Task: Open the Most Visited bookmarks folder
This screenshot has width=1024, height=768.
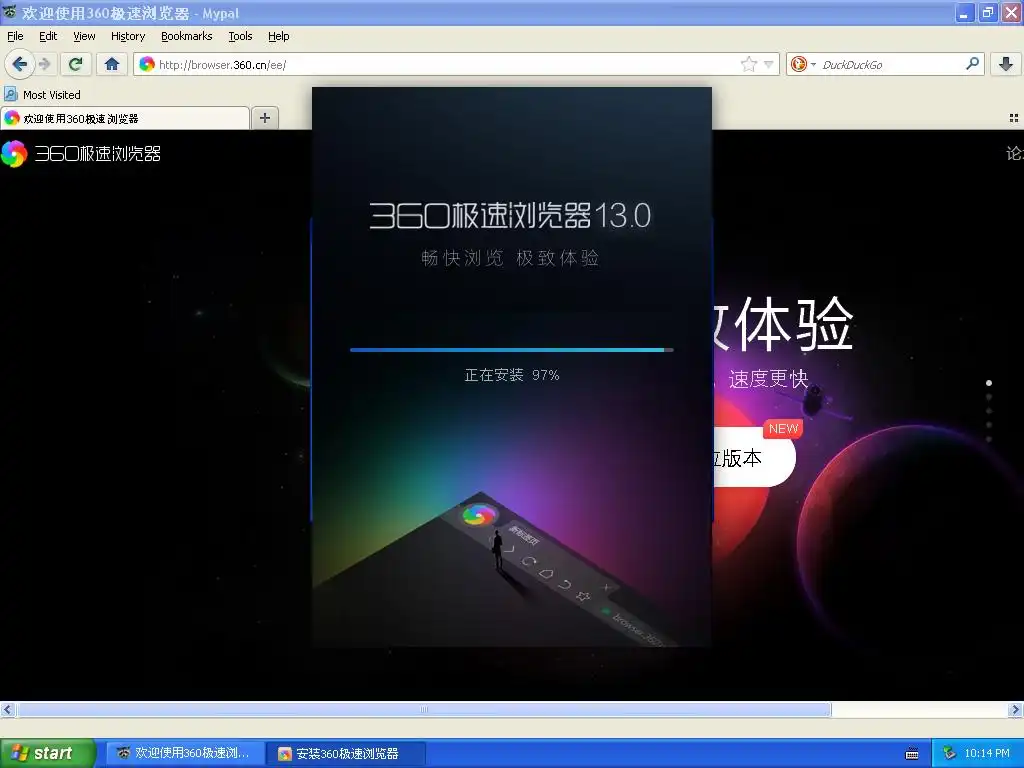Action: coord(42,95)
